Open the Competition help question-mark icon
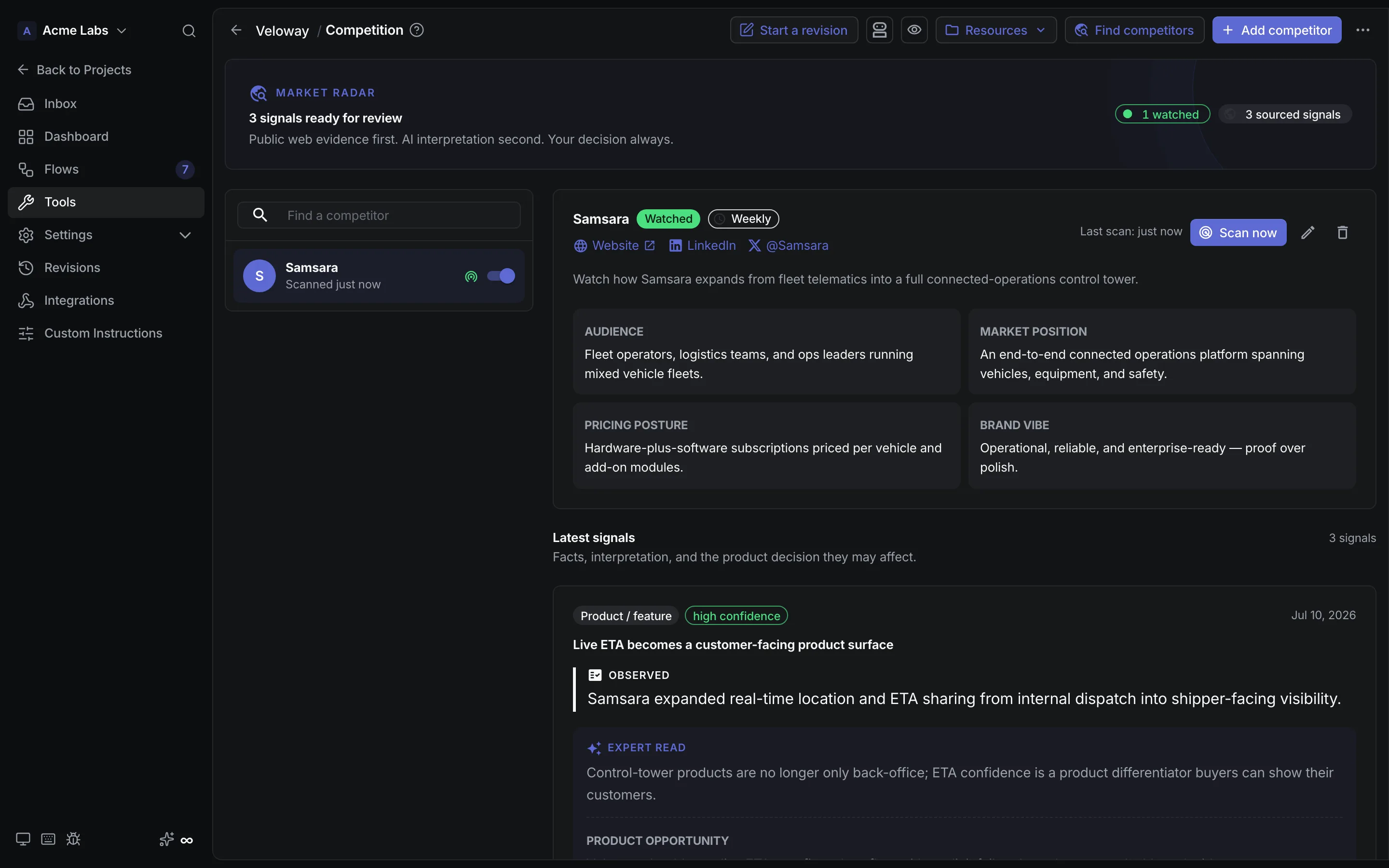Screen dimensions: 1389x868 coord(417,30)
